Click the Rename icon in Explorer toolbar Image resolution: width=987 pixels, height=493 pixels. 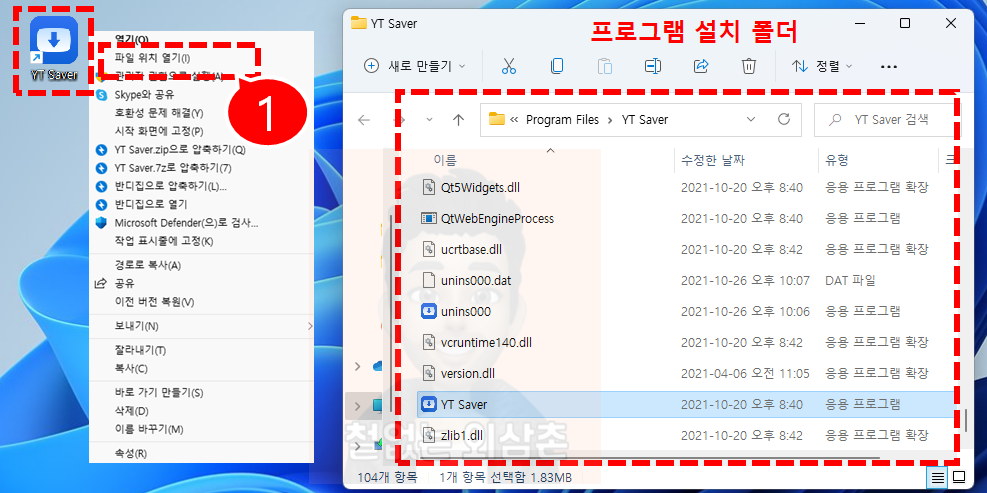(653, 66)
